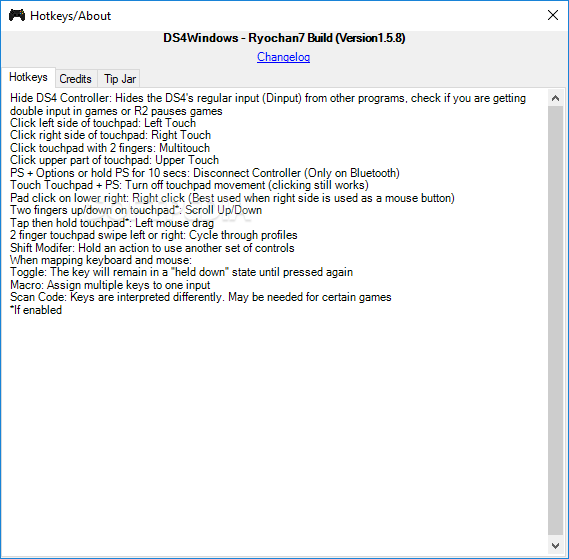Click 'When mapping keyboard and mouse:' line

click(x=101, y=261)
